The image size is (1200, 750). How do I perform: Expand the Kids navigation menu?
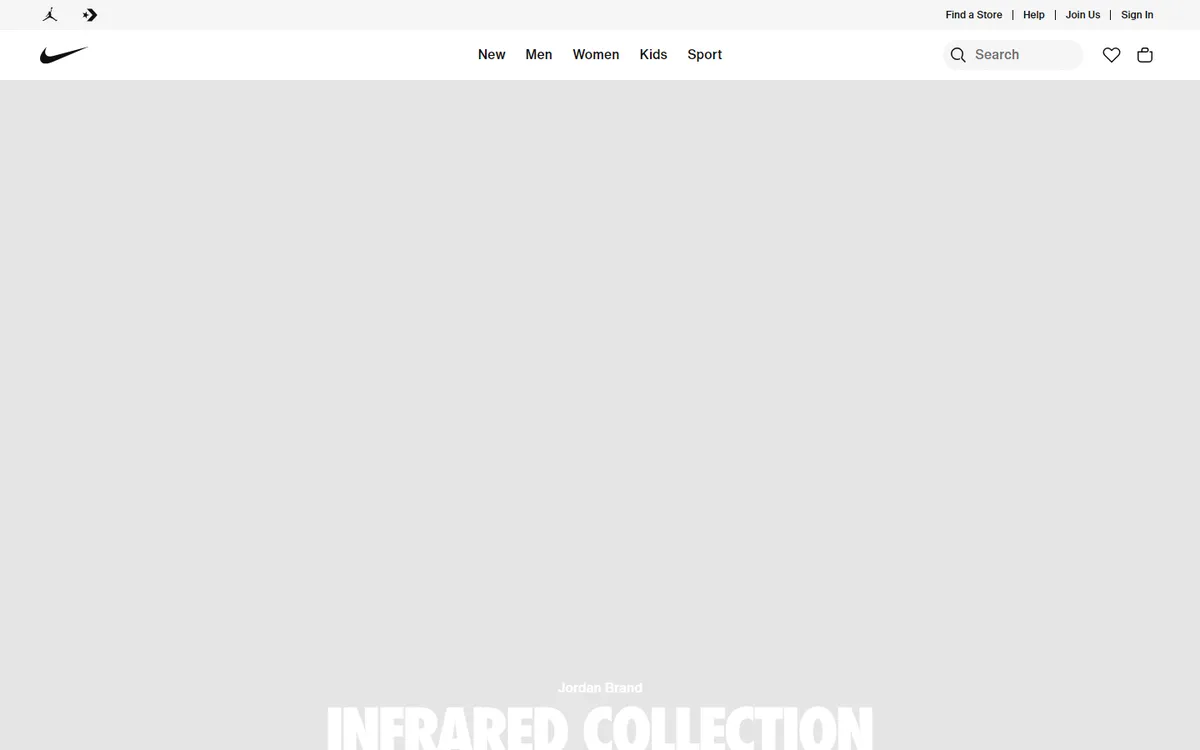pyautogui.click(x=653, y=55)
